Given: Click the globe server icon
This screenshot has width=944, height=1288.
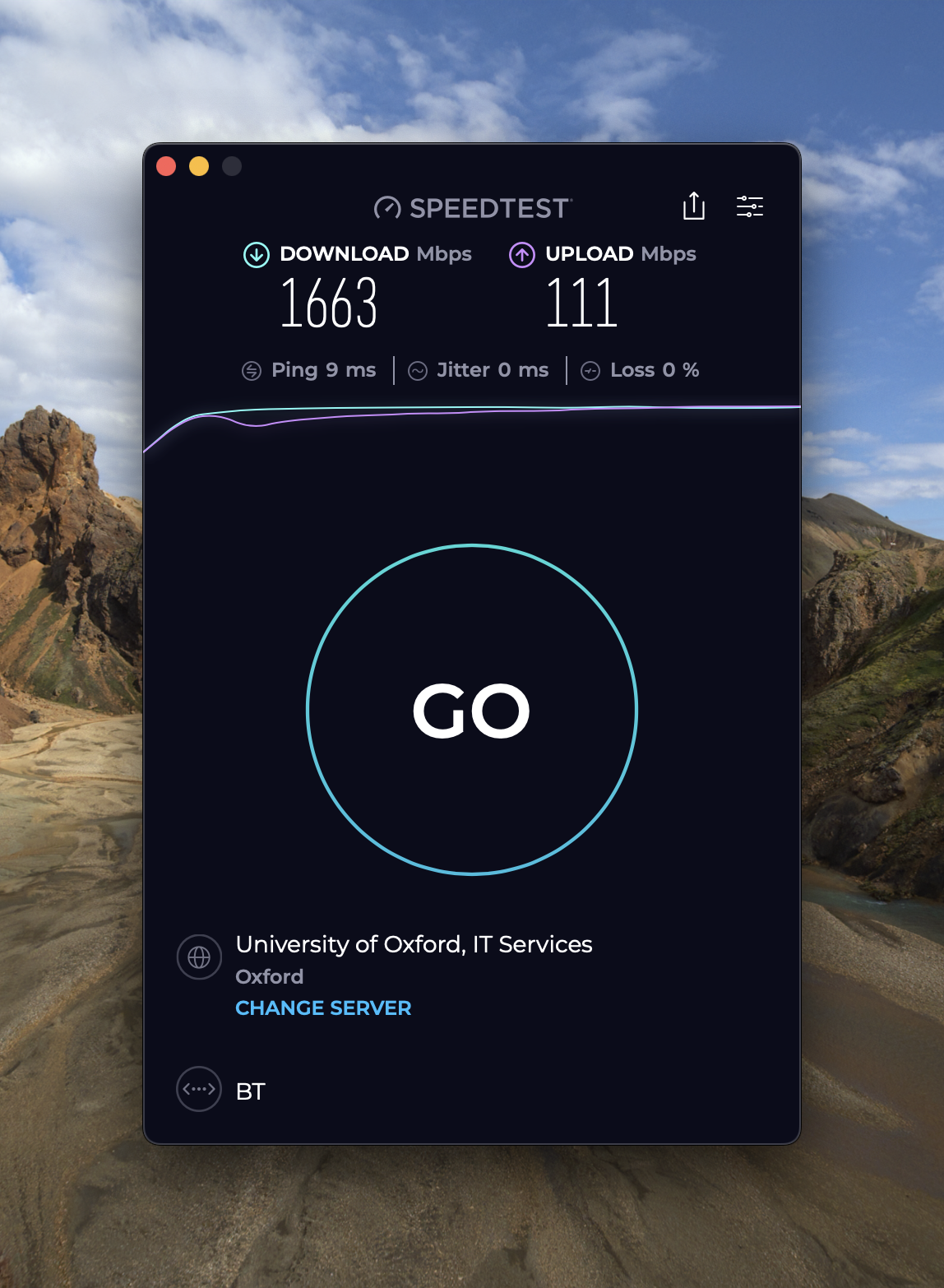Looking at the screenshot, I should coord(199,957).
